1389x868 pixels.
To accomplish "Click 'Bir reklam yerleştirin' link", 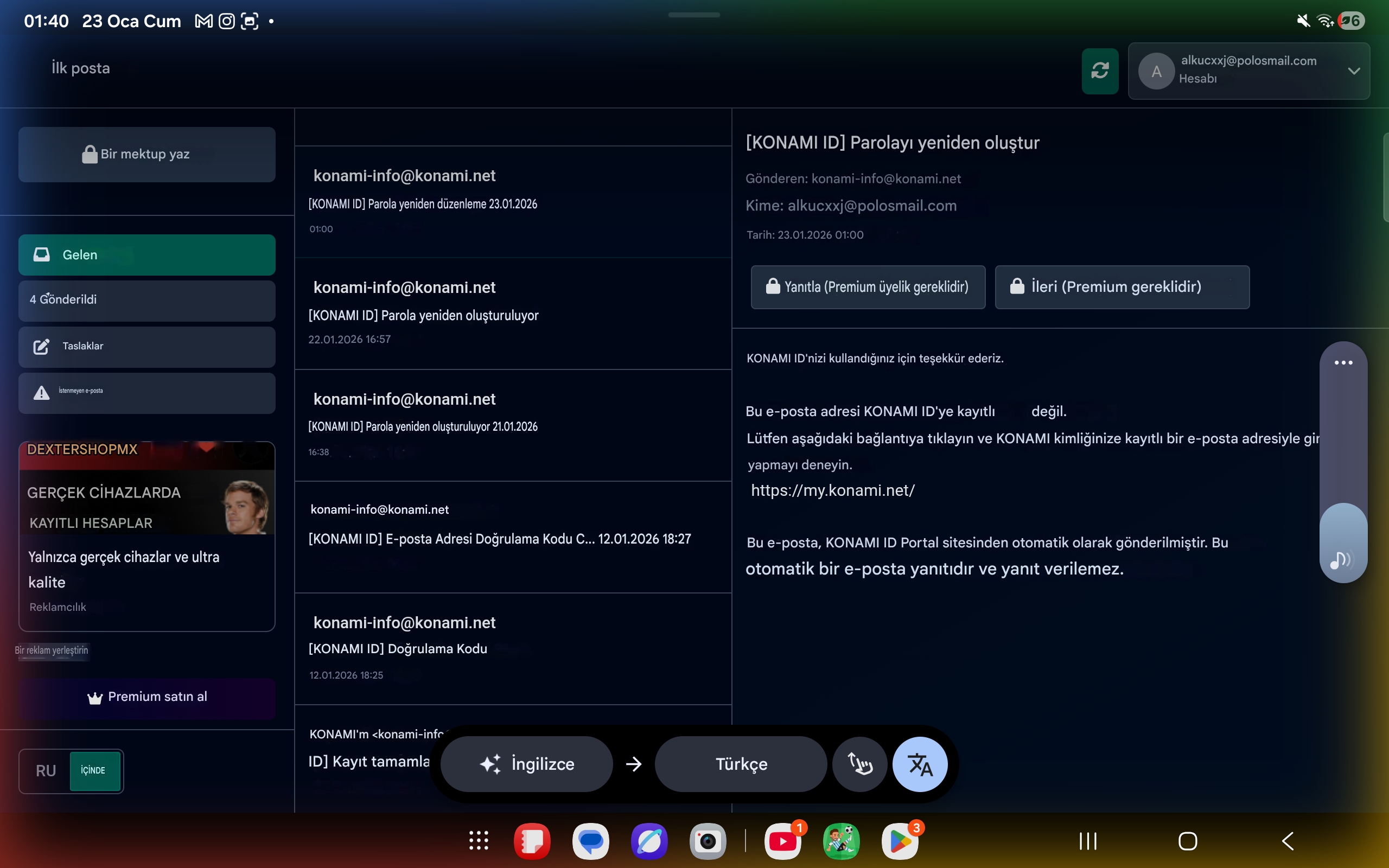I will click(x=52, y=650).
